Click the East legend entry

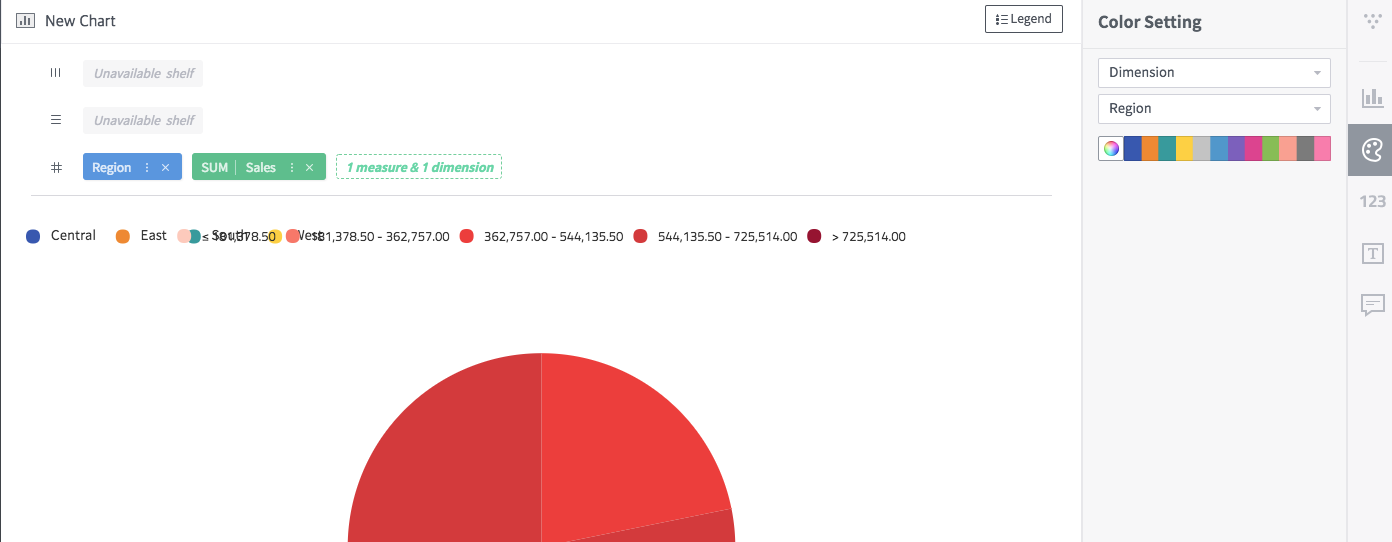pyautogui.click(x=141, y=236)
